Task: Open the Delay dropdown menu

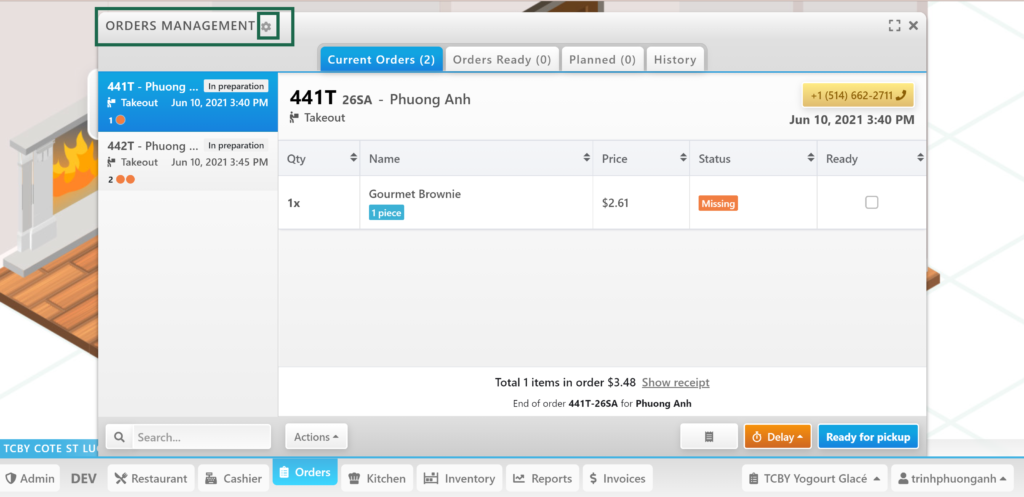Action: (x=777, y=437)
